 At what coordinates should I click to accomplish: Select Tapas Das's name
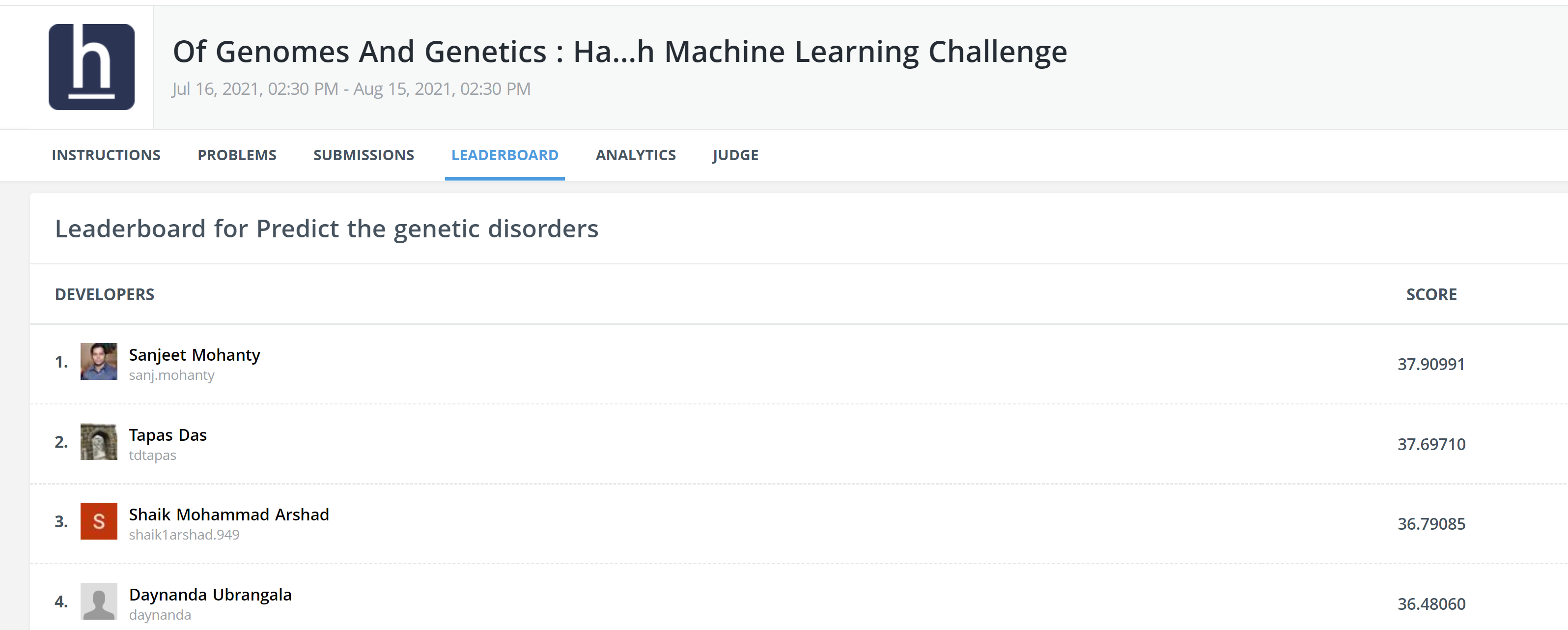coord(168,434)
